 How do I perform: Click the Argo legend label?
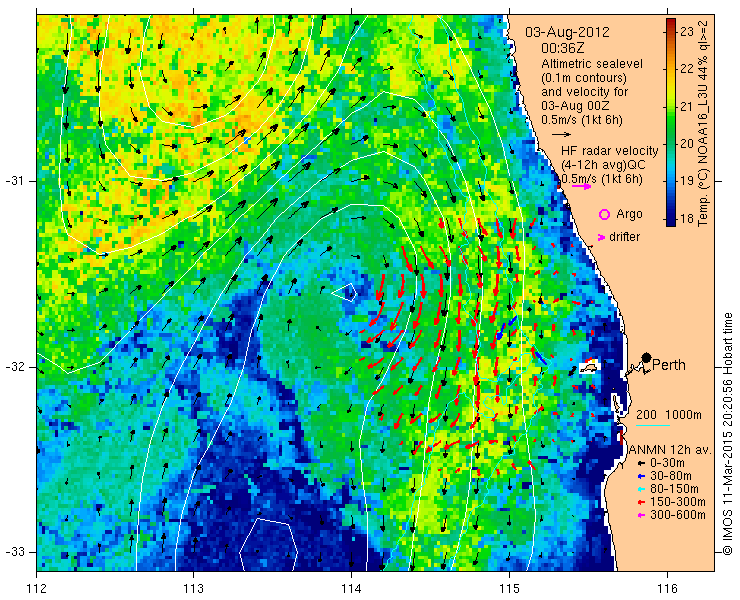click(629, 214)
